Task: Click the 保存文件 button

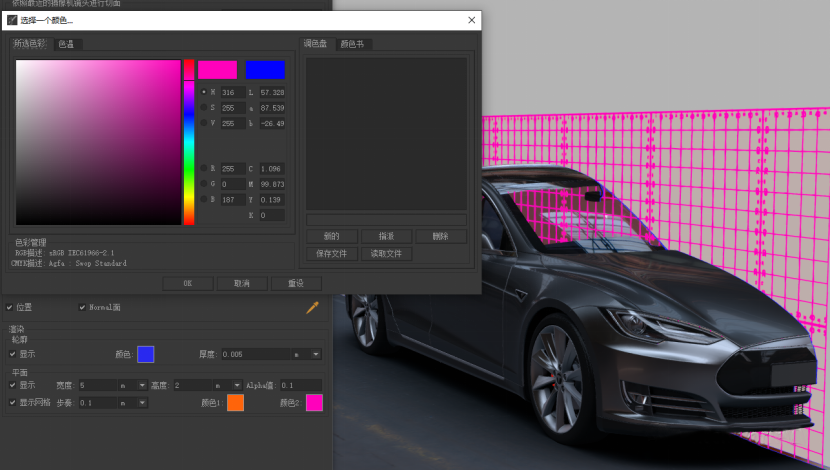Action: (332, 254)
